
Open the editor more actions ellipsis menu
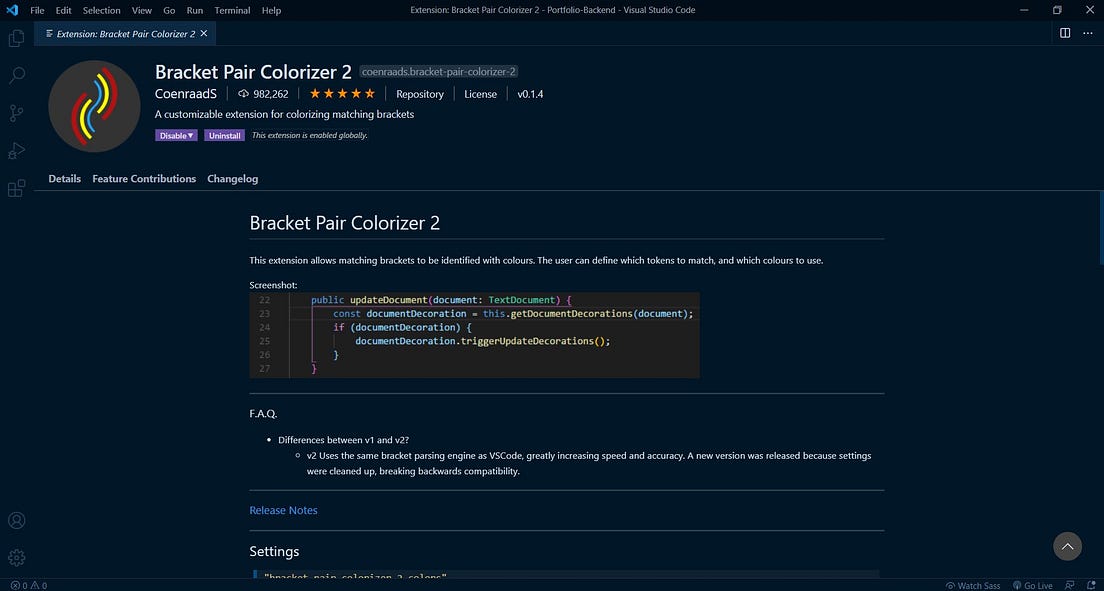[x=1088, y=33]
